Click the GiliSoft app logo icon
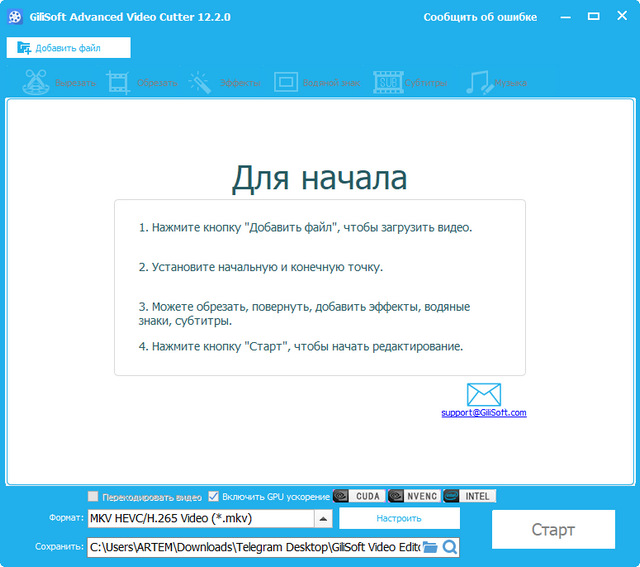Viewport: 640px width, 567px height. point(15,17)
